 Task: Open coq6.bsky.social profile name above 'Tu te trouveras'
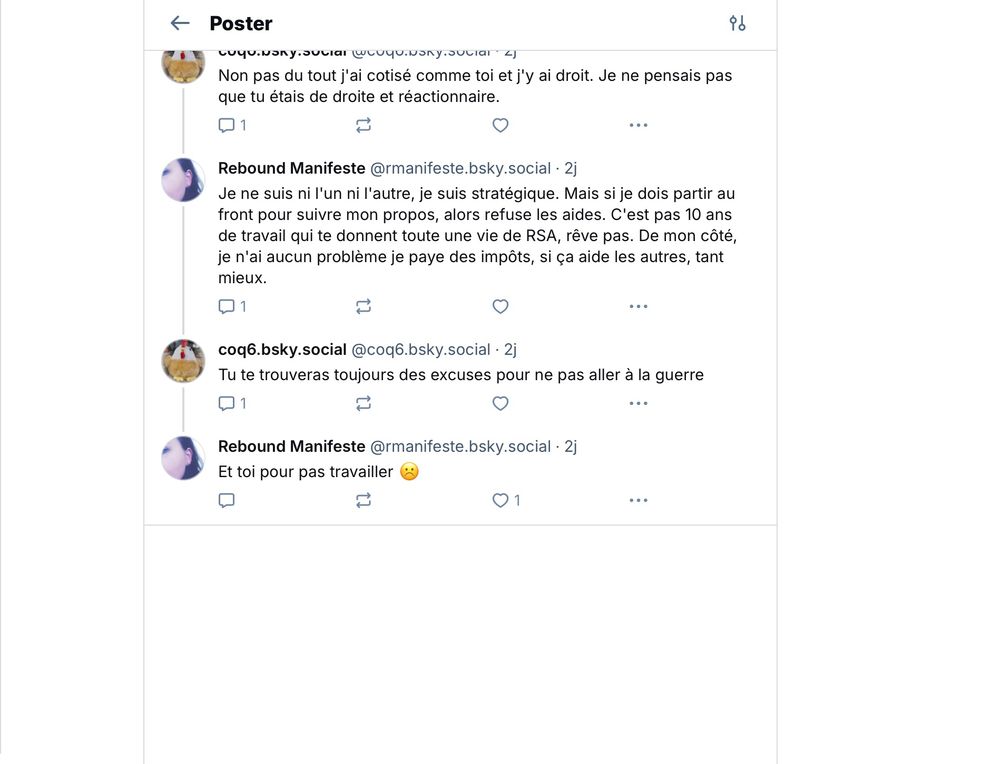tap(282, 349)
